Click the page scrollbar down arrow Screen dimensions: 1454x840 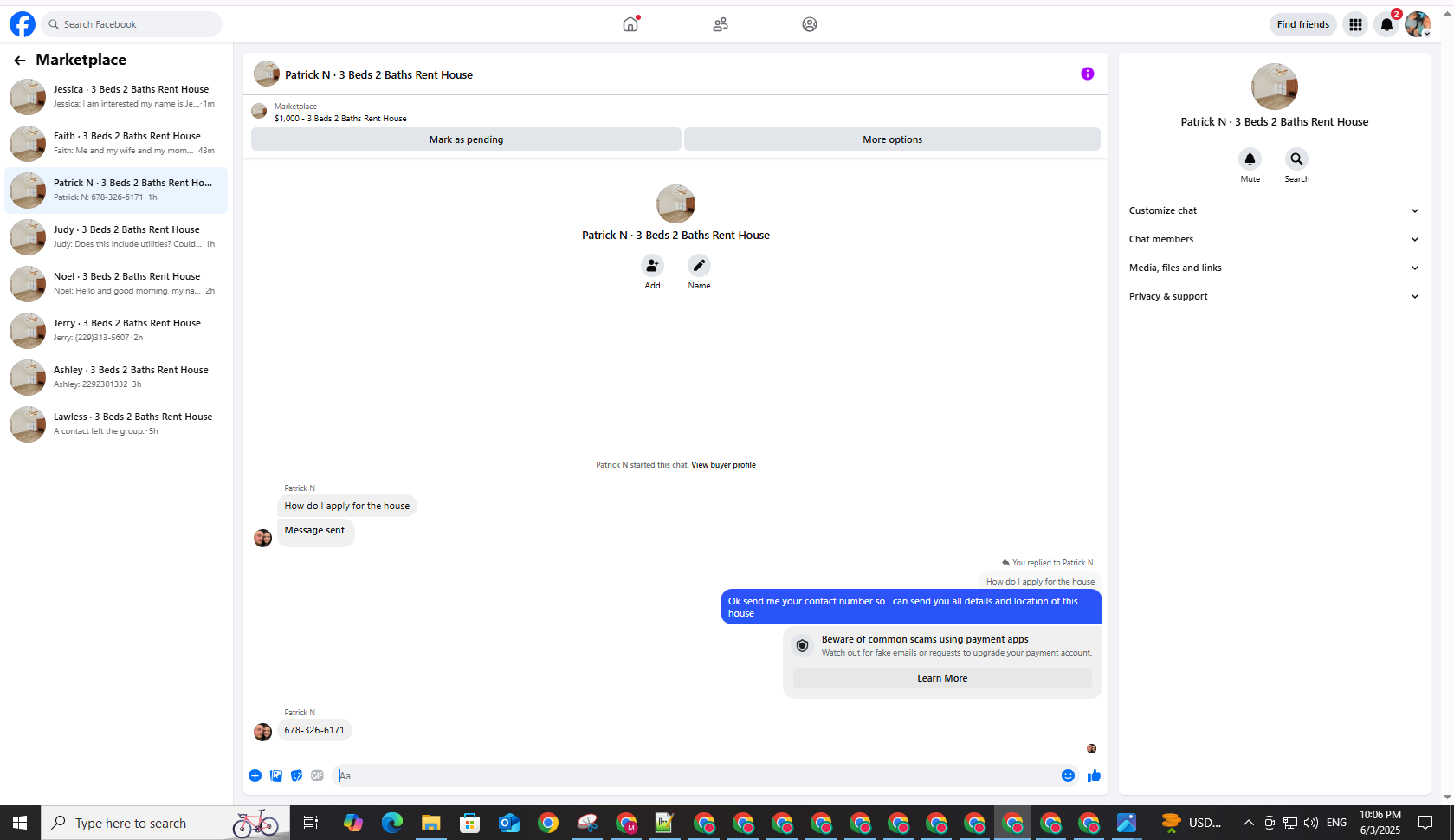click(x=1448, y=797)
